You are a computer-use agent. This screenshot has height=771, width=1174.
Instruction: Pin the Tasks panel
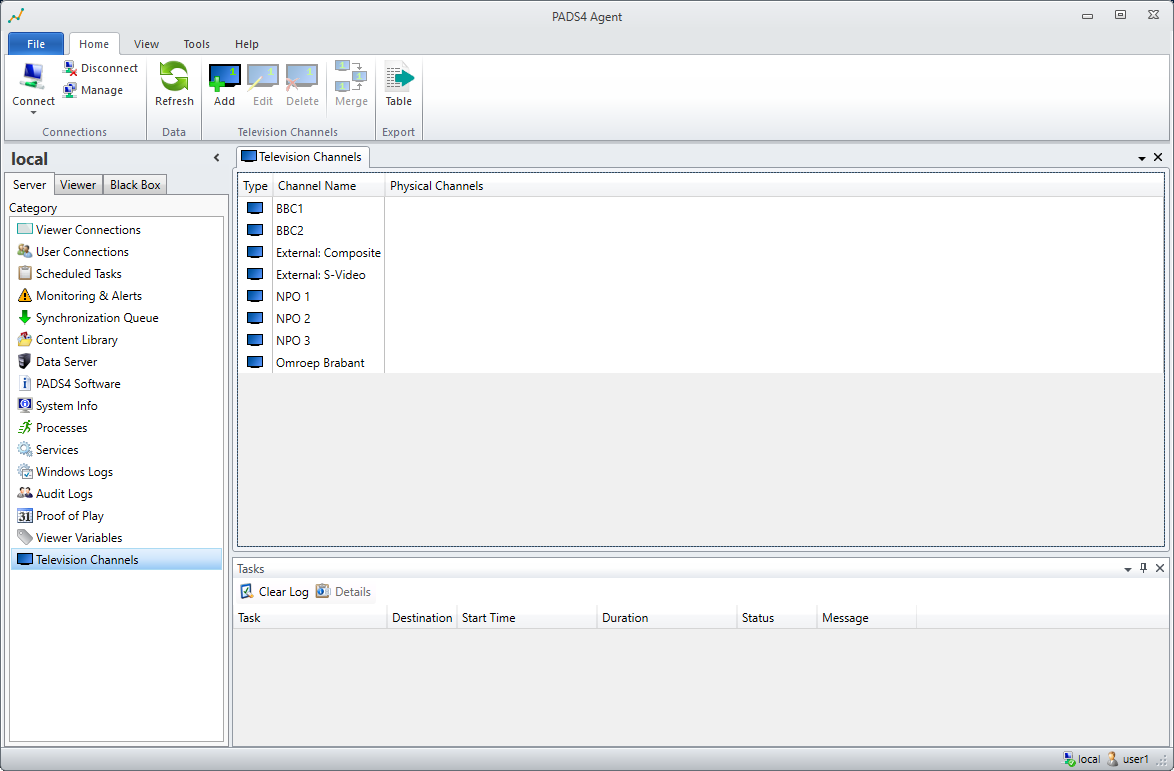point(1144,568)
